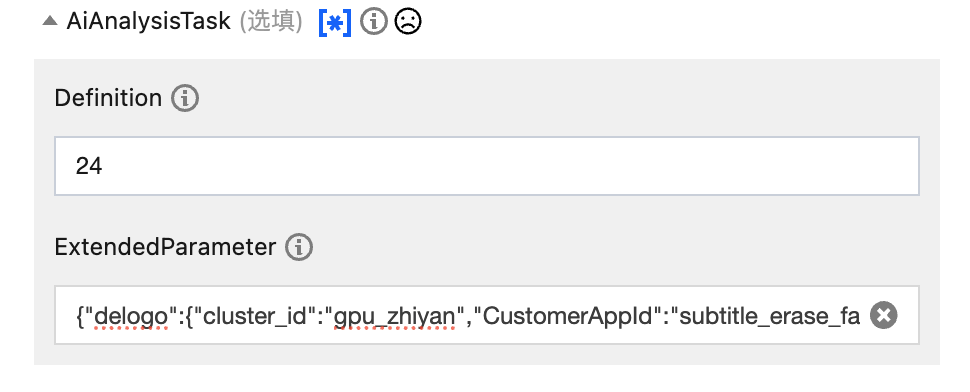
Task: Place cursor in the gpu_zhiyan text
Action: 394,317
